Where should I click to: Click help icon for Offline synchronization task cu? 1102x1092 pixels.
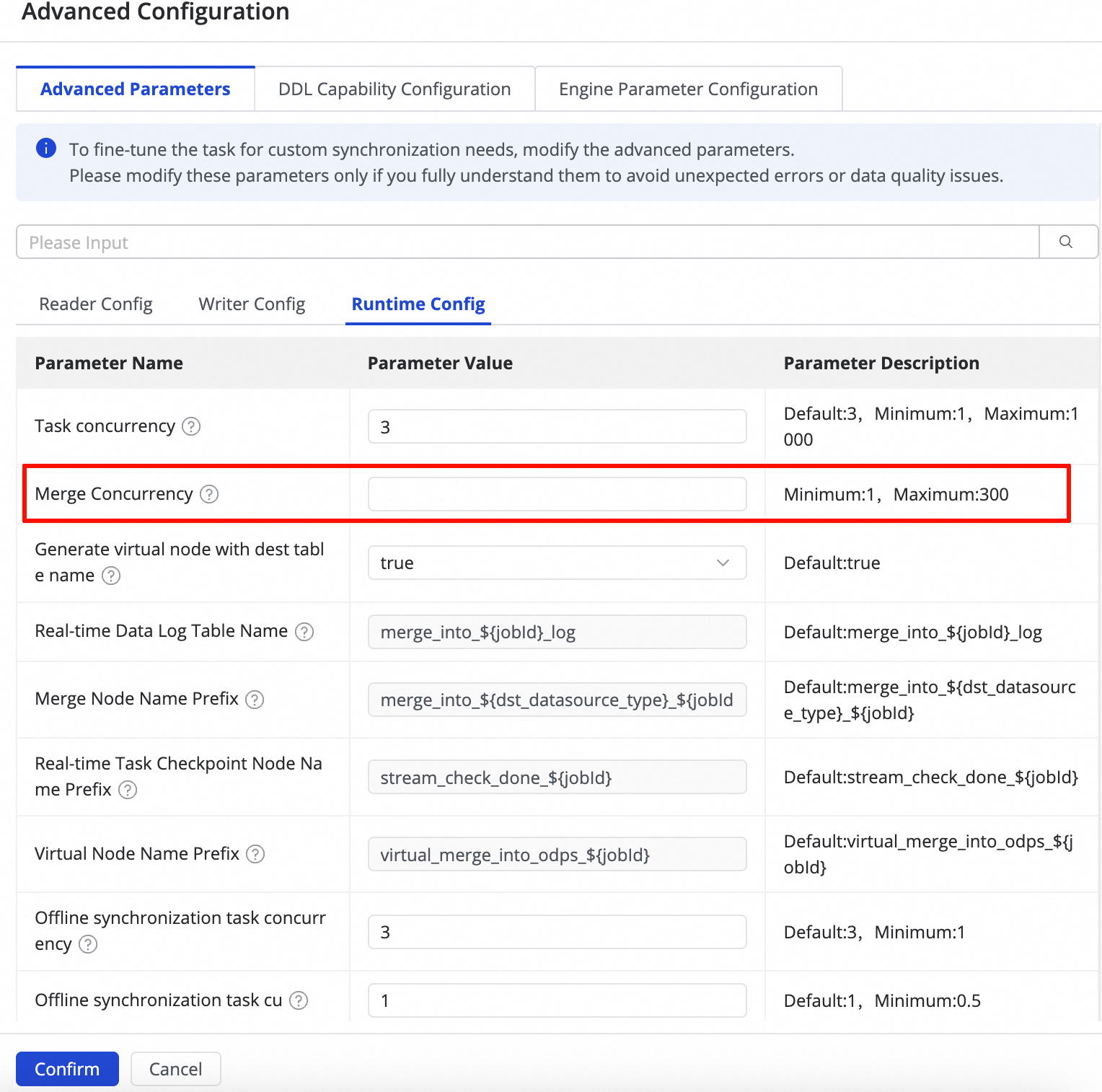299,1000
